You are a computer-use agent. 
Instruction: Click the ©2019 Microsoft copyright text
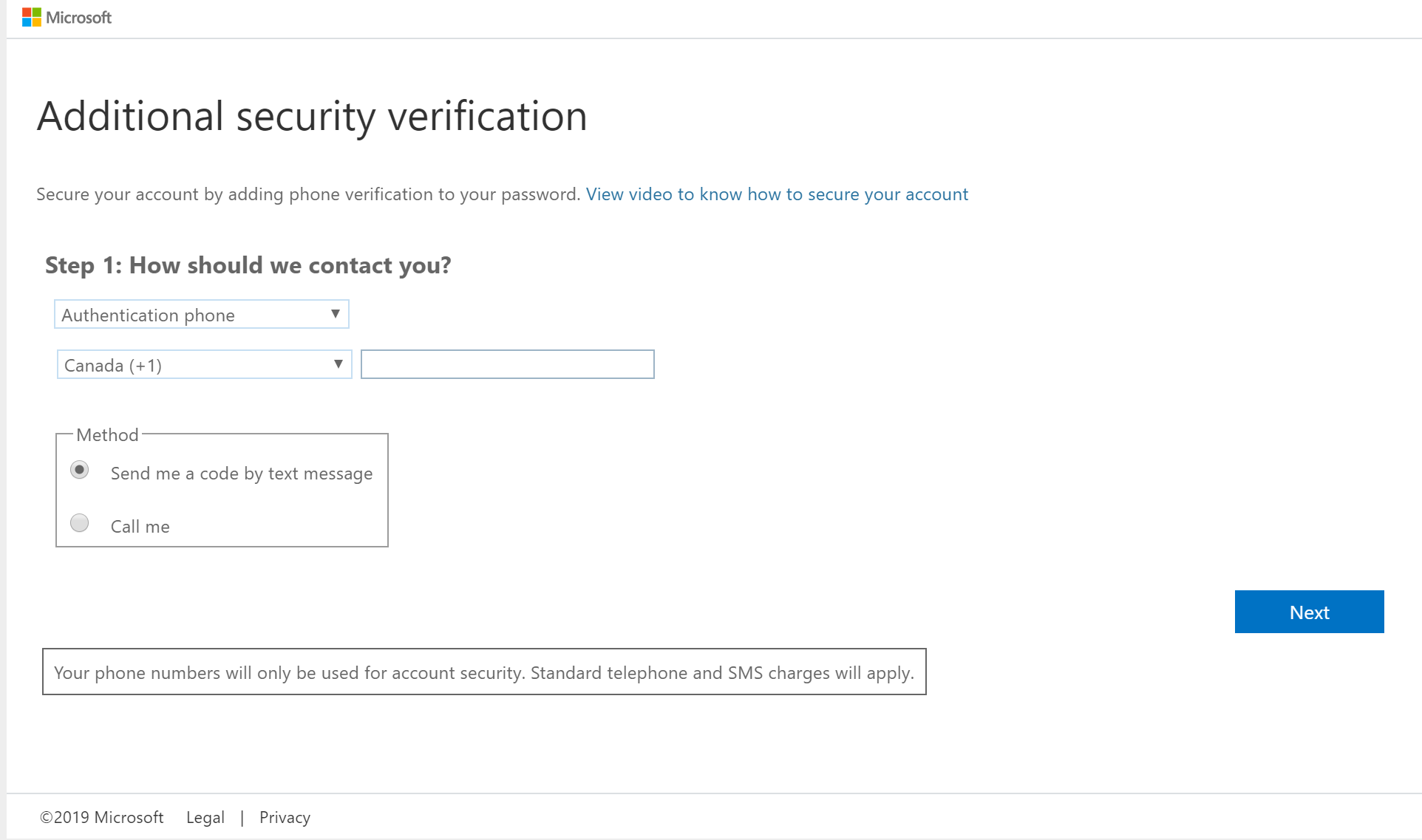click(x=102, y=818)
